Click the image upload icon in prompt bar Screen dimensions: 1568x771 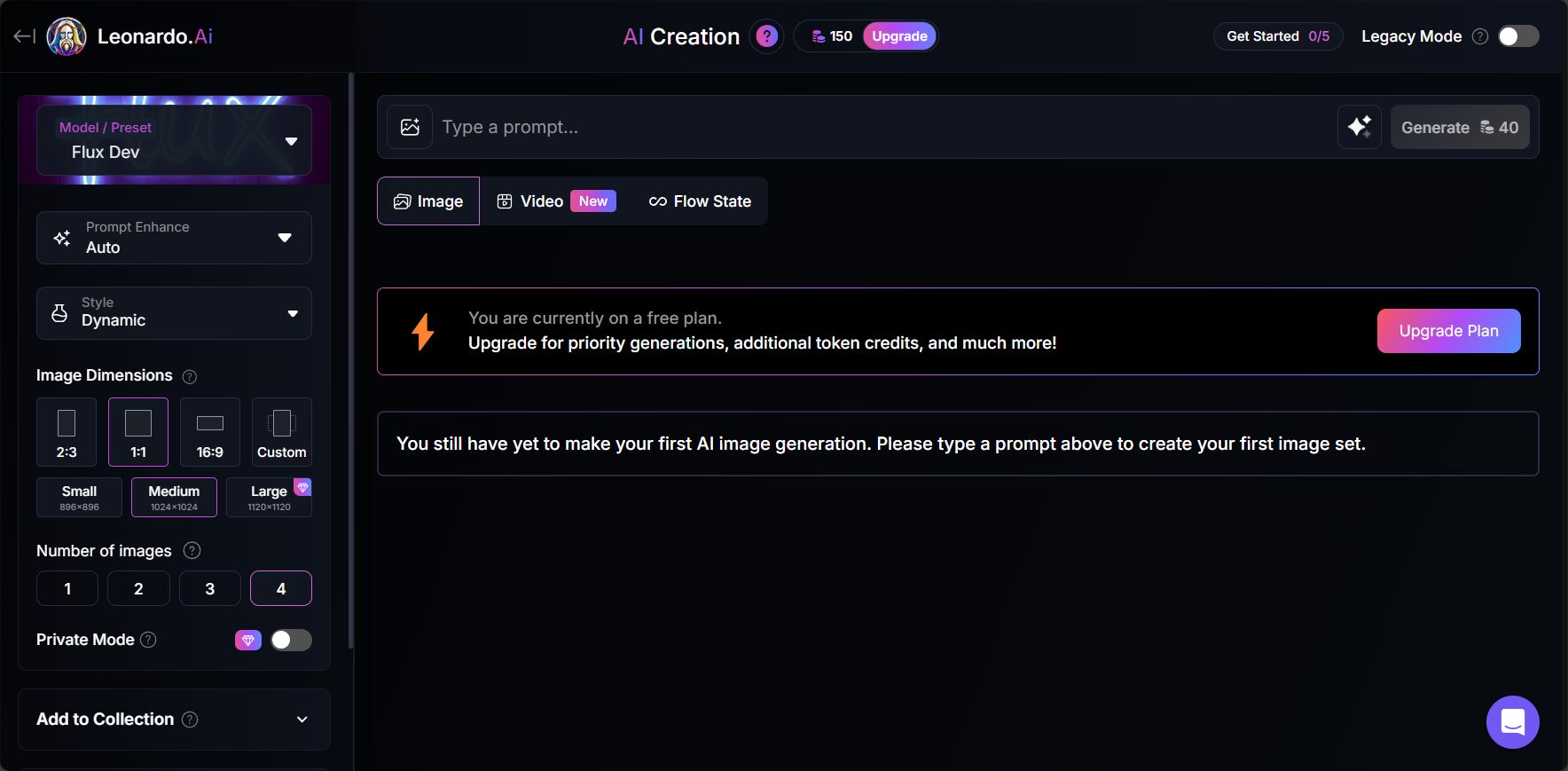pyautogui.click(x=410, y=127)
